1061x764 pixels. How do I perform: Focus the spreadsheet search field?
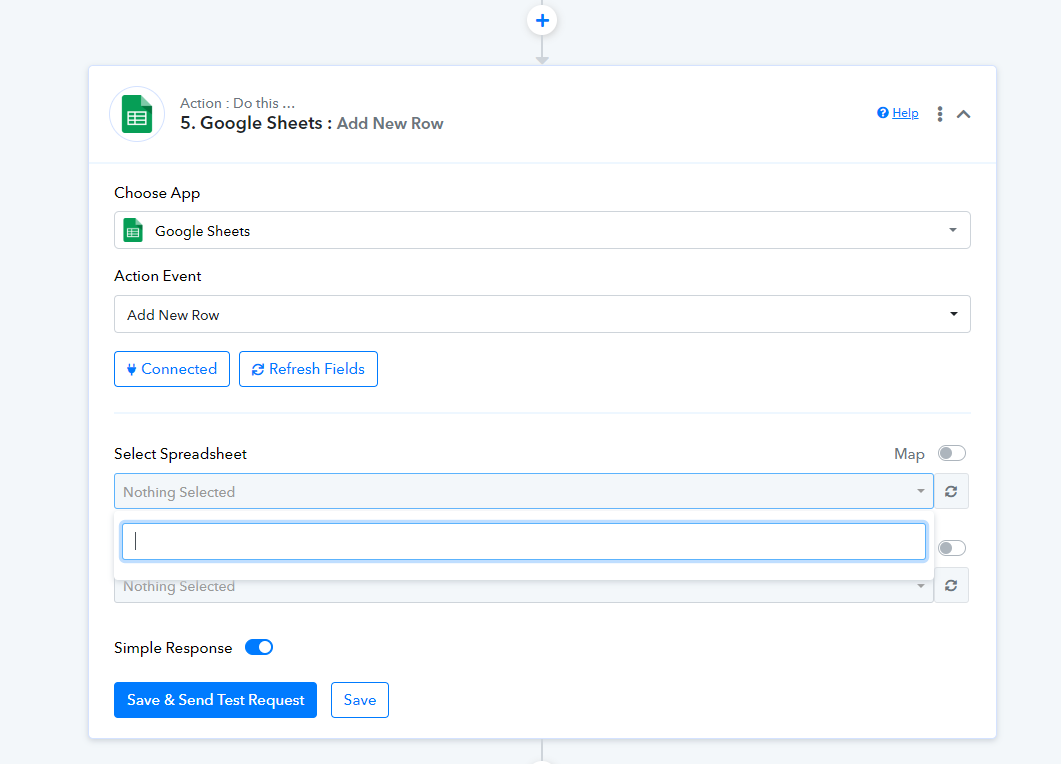[x=524, y=541]
